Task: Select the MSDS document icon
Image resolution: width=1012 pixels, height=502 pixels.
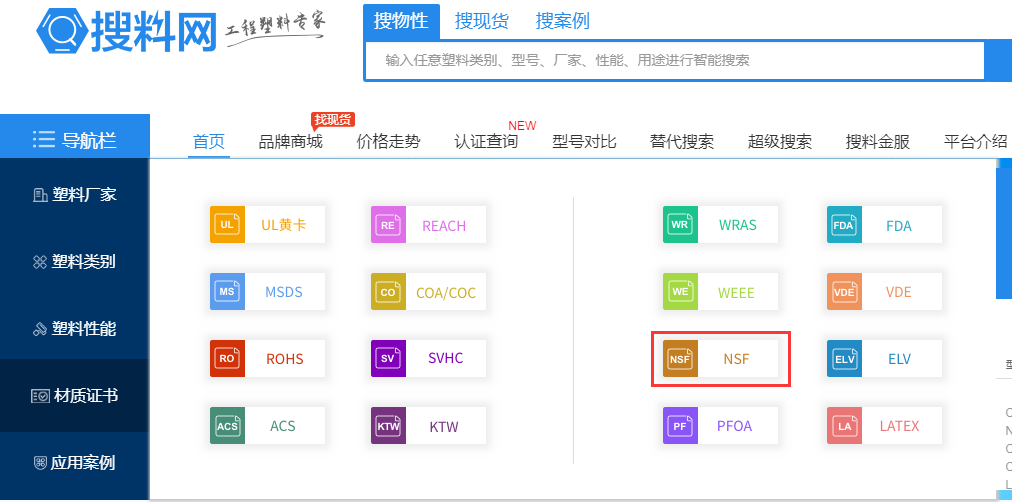Action: coord(227,292)
